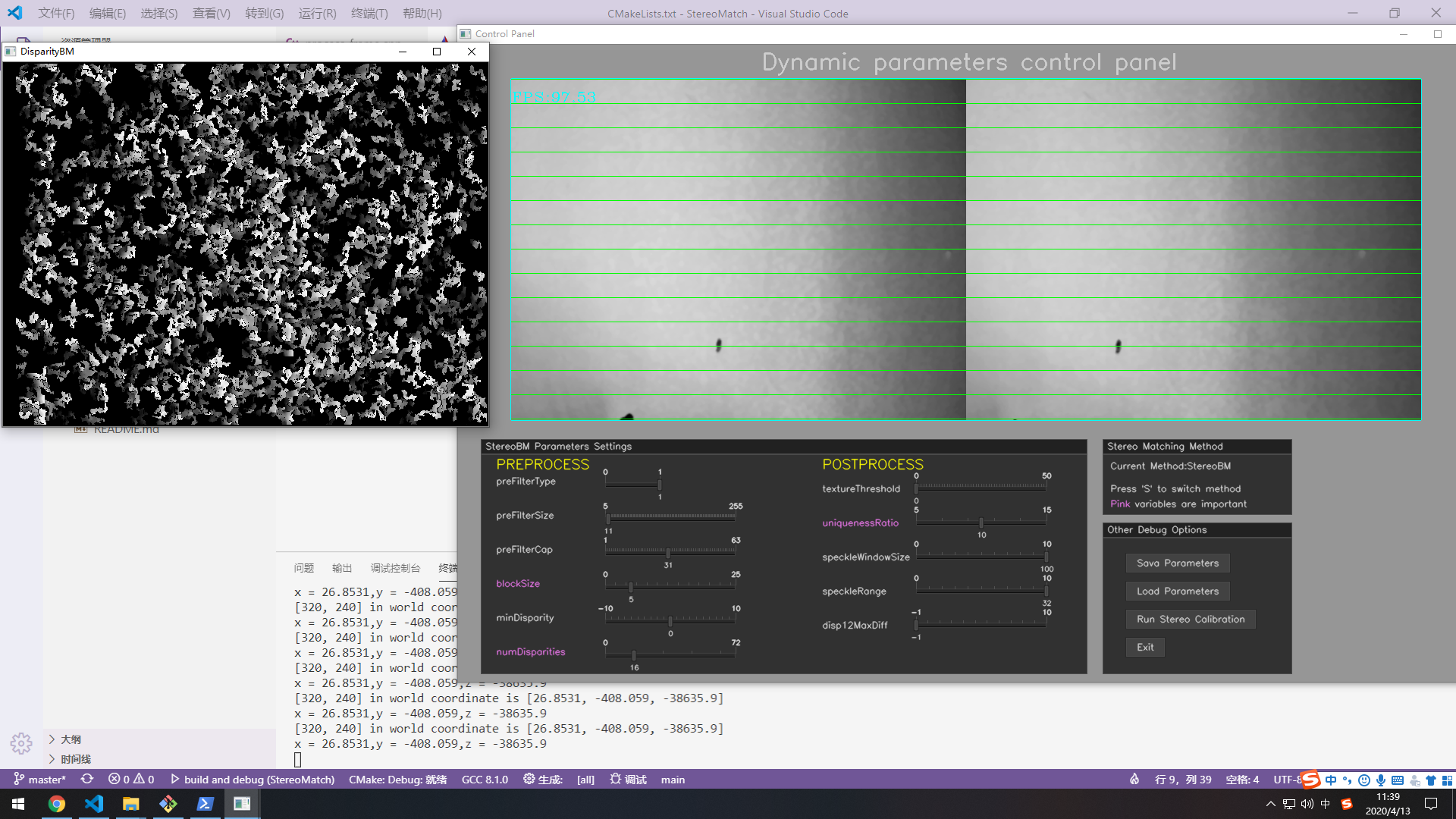Viewport: 1456px width, 819px height.
Task: Click the errors and warnings counter
Action: click(130, 779)
